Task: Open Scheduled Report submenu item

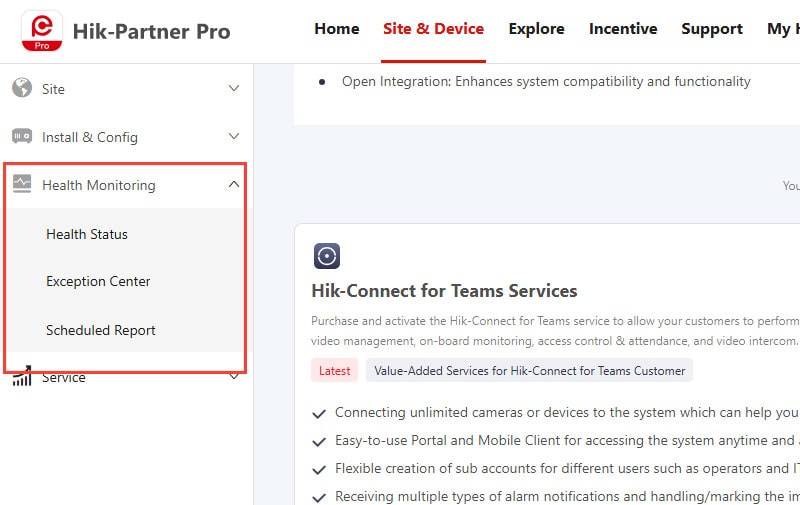Action: click(101, 330)
